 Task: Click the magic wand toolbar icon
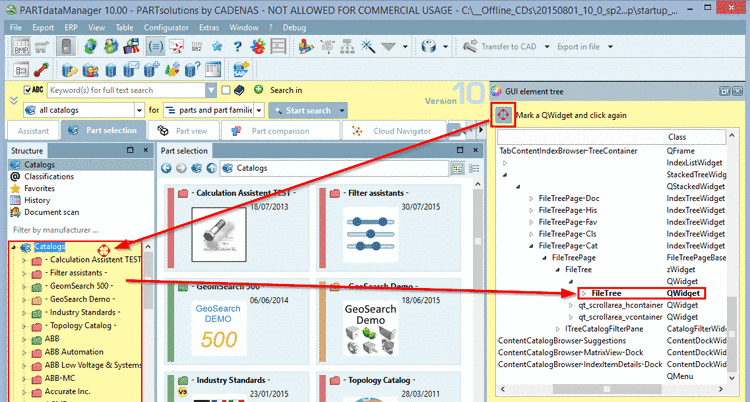pos(368,46)
